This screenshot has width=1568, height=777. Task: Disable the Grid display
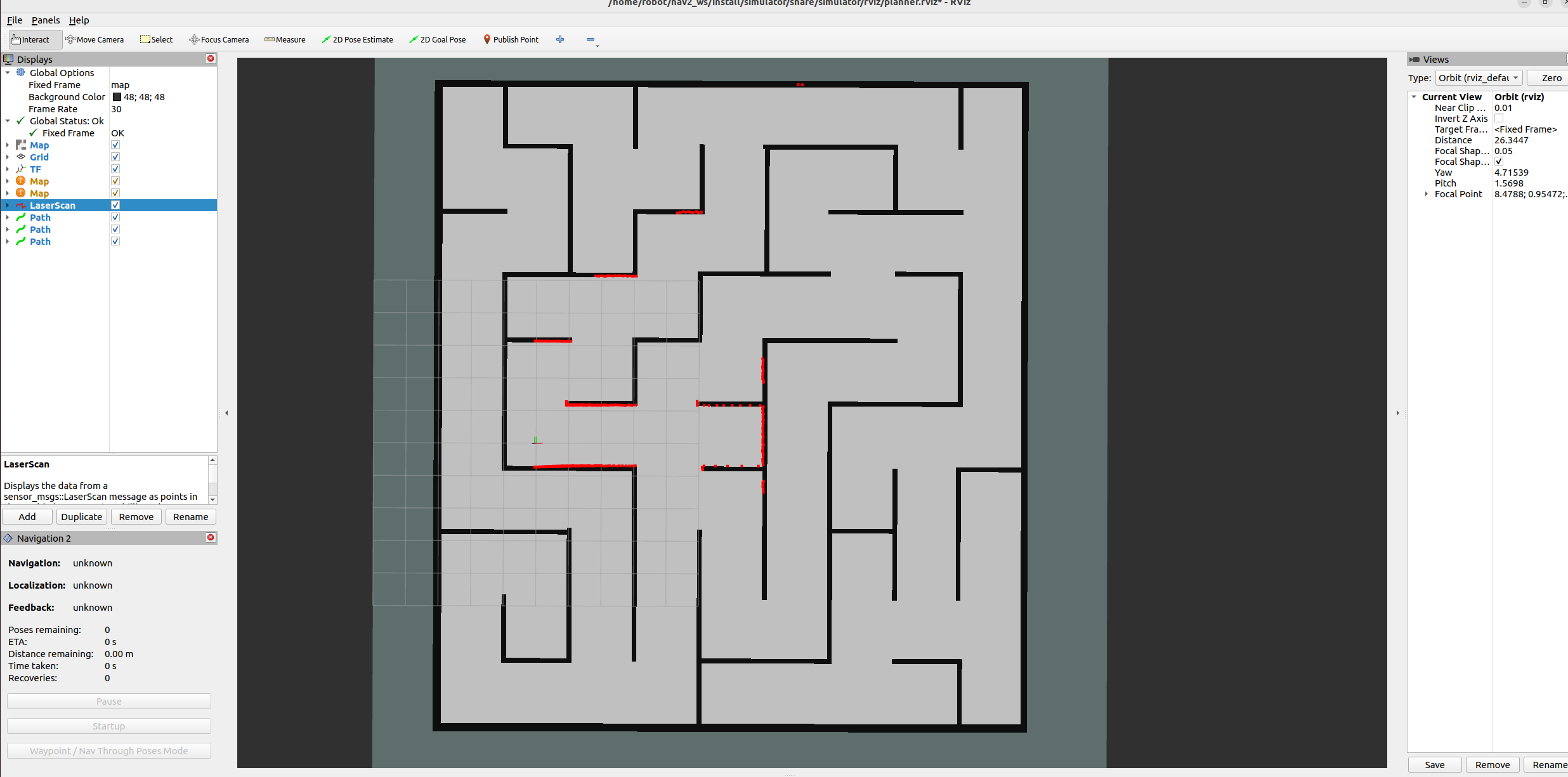tap(115, 156)
